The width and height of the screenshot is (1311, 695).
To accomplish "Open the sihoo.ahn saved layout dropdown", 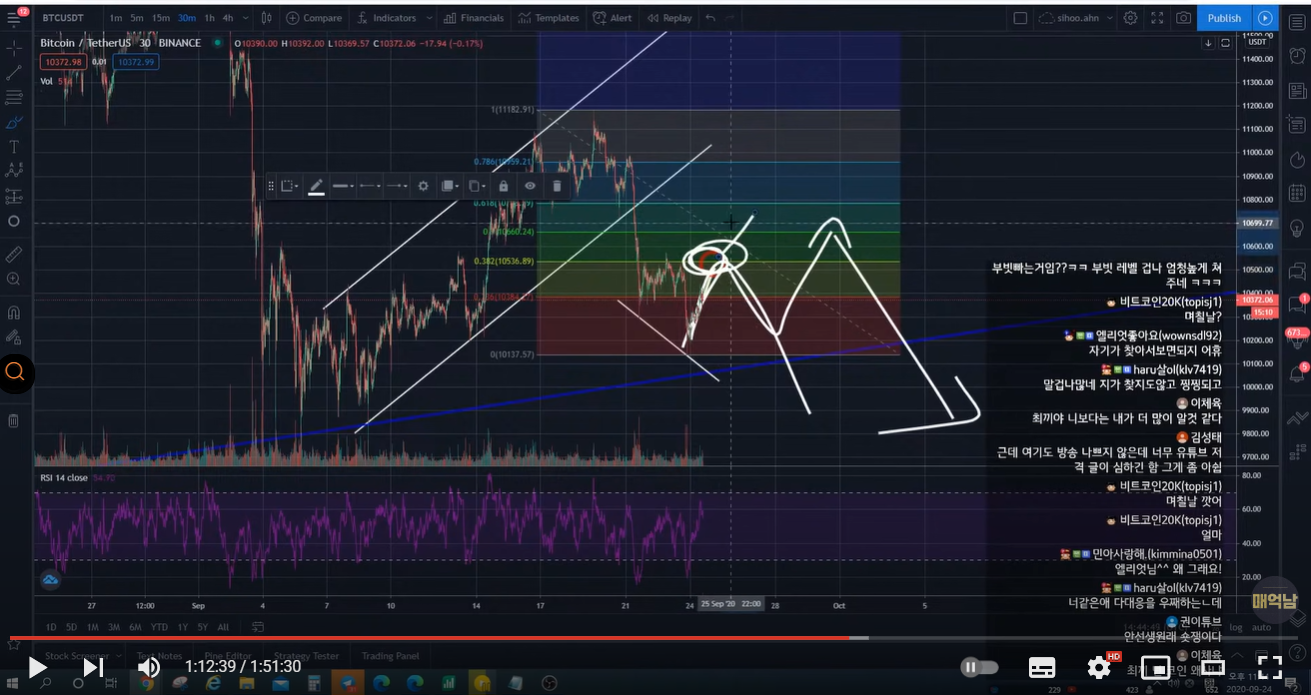I will [1078, 18].
